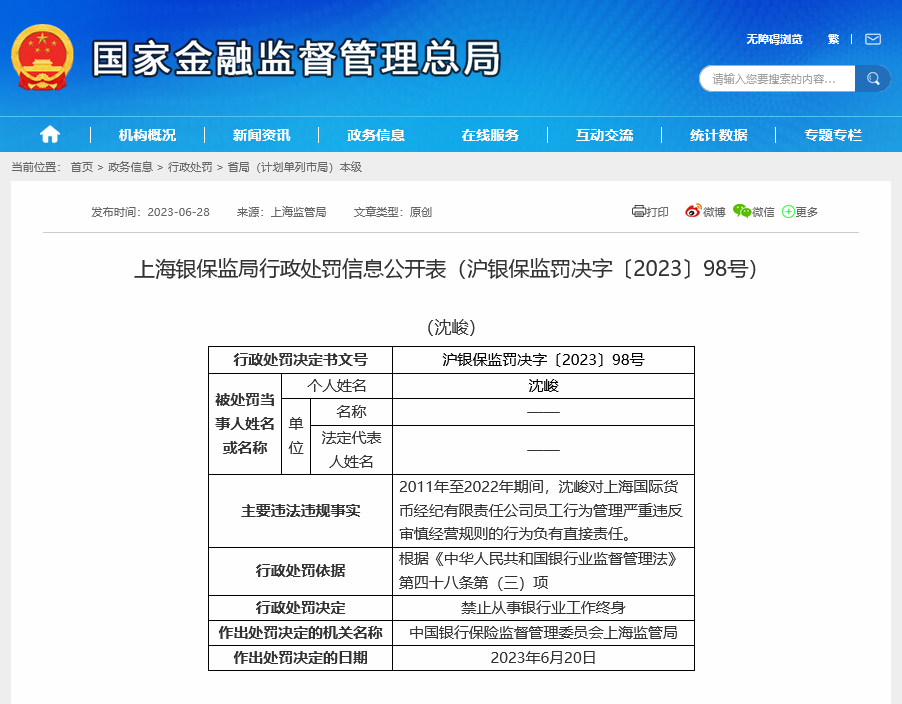The image size is (902, 704).
Task: Select the document number cell in table
Action: click(543, 360)
